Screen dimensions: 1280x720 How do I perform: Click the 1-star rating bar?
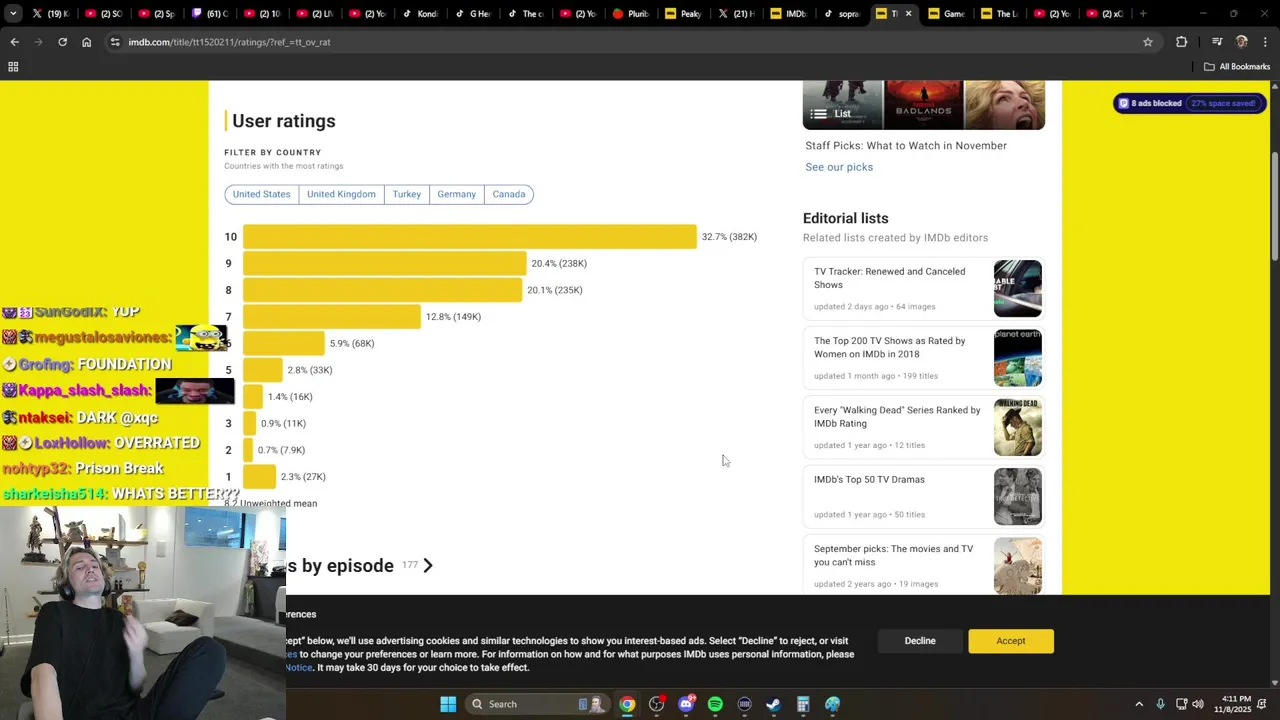[259, 477]
